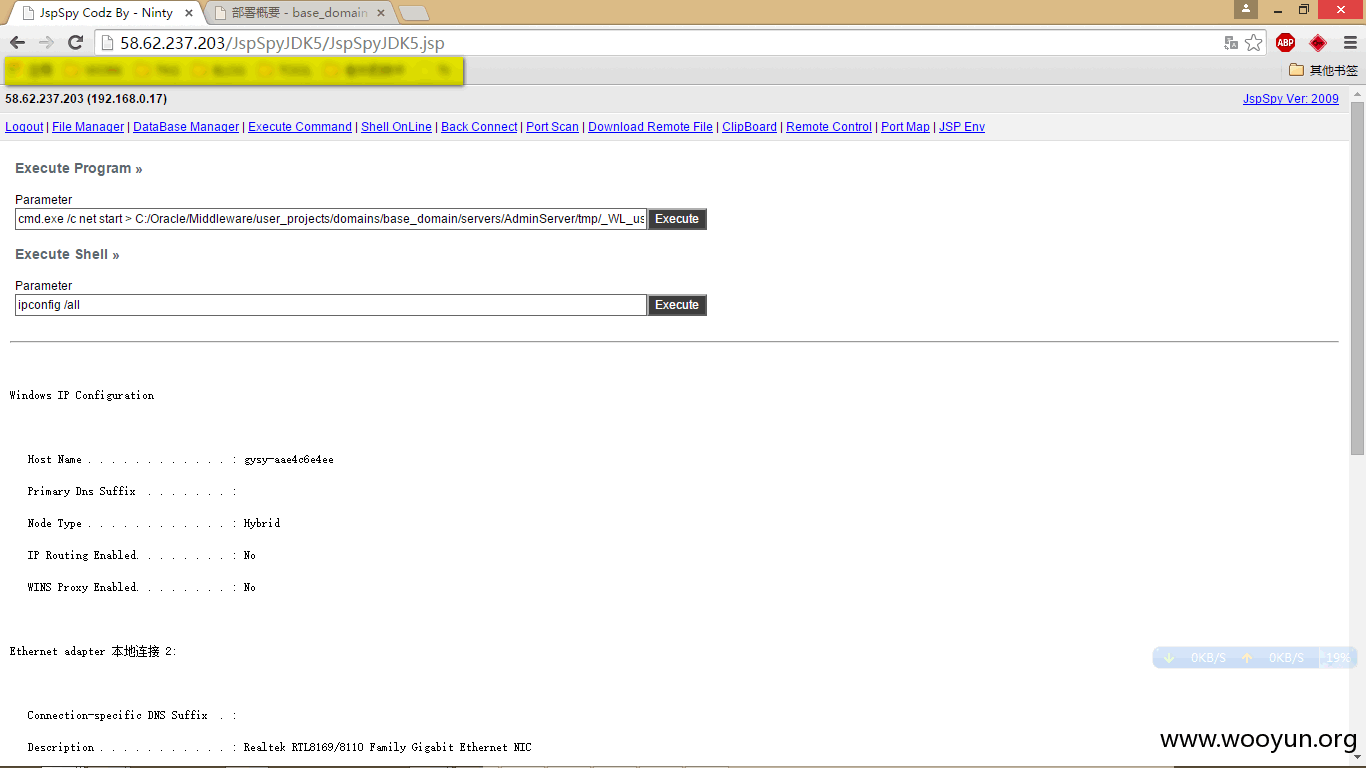
Task: Open a new browser tab
Action: [x=414, y=13]
